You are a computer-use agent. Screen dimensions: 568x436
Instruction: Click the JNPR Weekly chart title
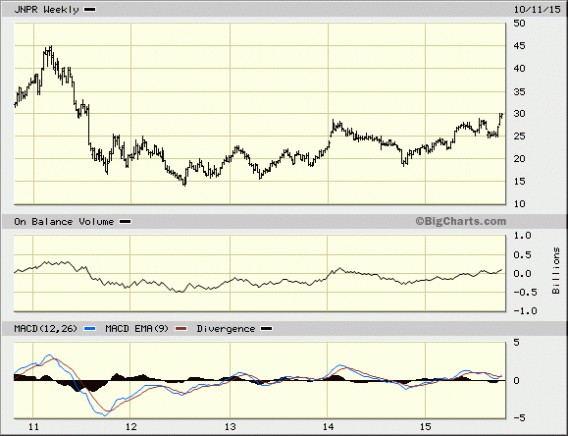[x=46, y=10]
